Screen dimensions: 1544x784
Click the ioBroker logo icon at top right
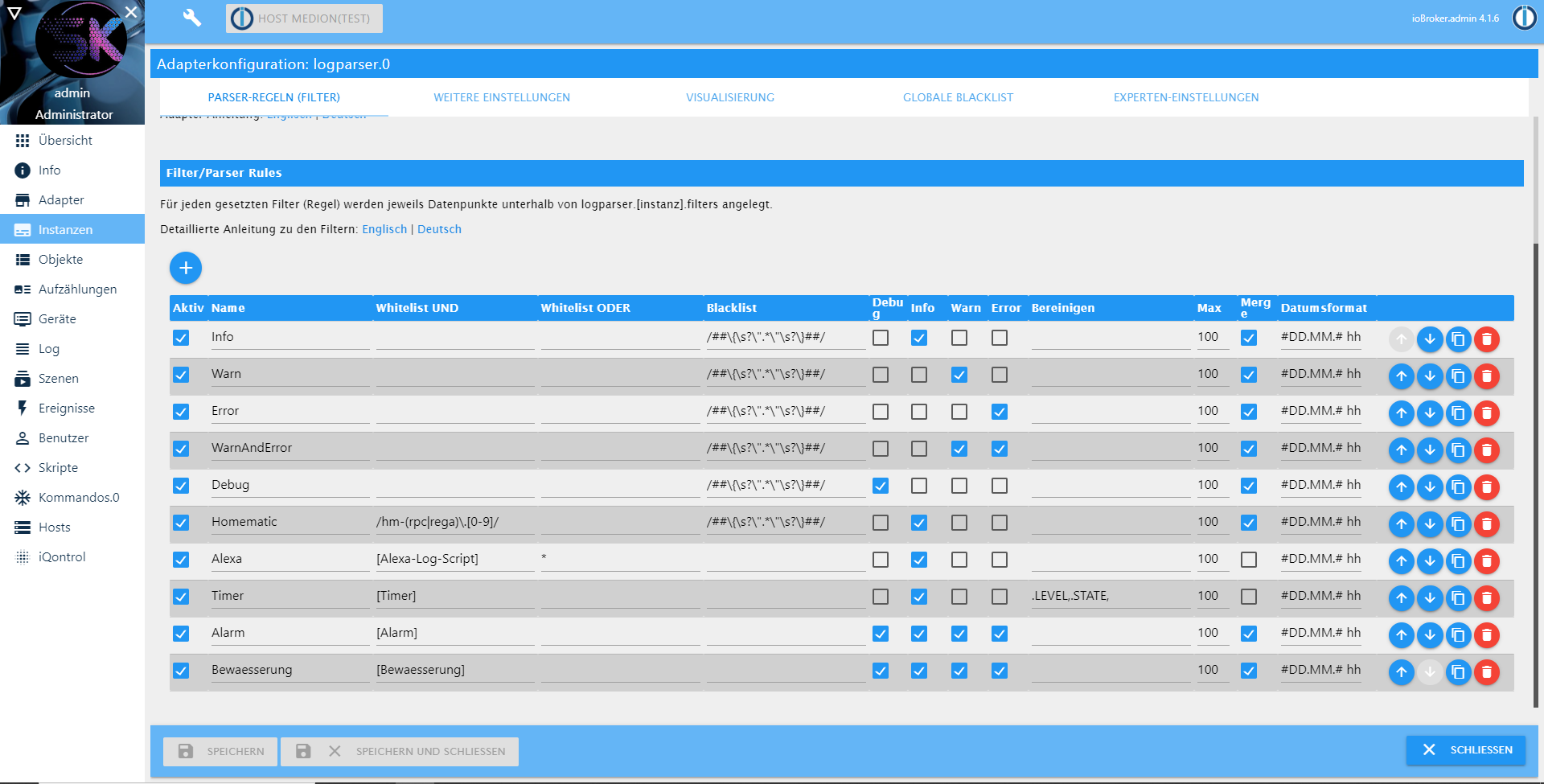pos(1524,18)
